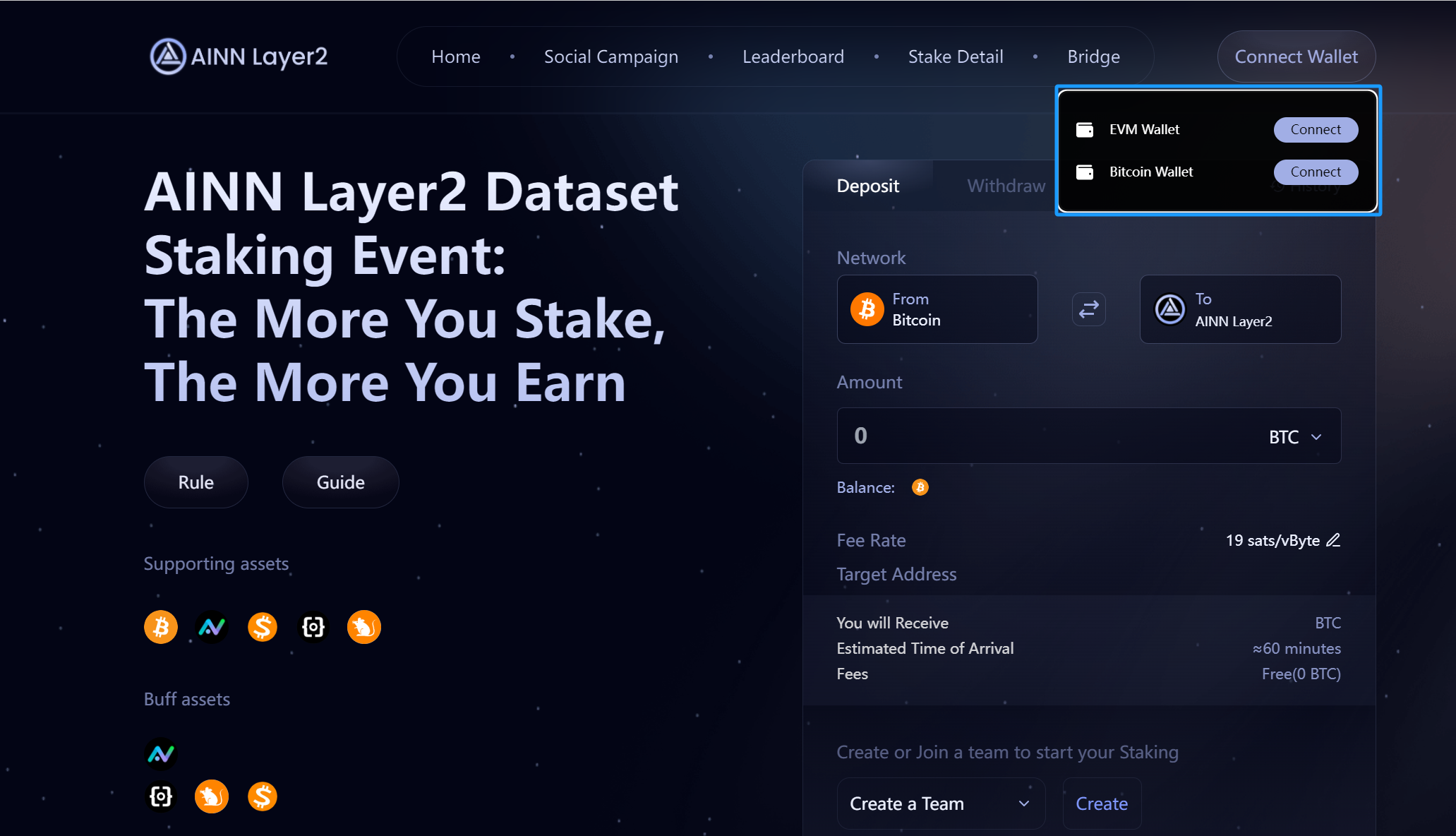Open the Social Campaign page

click(x=610, y=56)
